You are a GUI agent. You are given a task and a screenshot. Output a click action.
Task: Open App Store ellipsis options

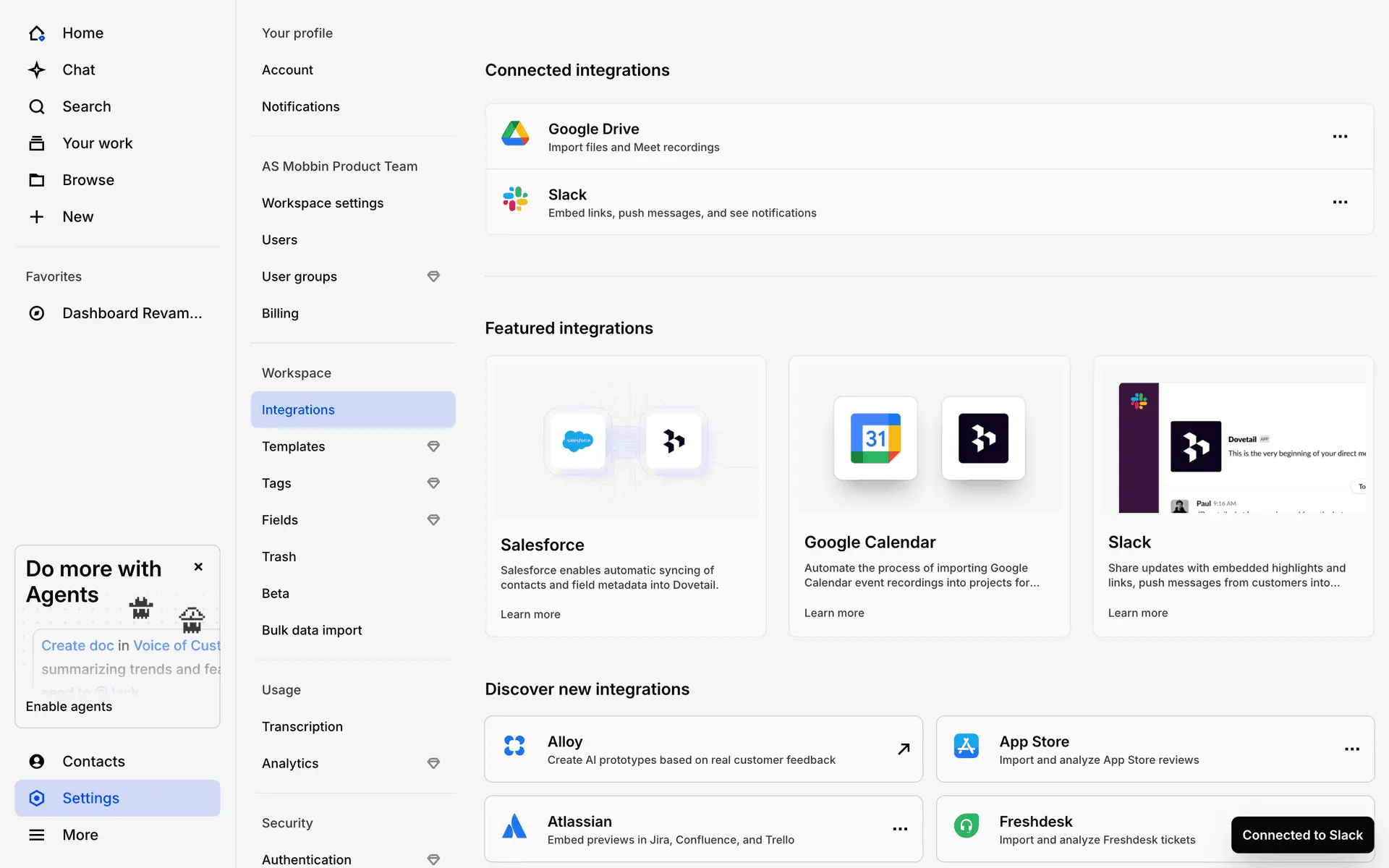coord(1351,749)
